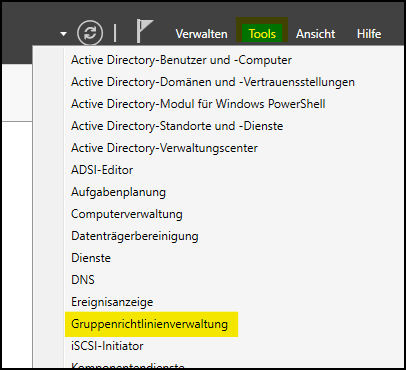Open the Ansicht menu
Image resolution: width=406 pixels, height=370 pixels.
click(315, 34)
